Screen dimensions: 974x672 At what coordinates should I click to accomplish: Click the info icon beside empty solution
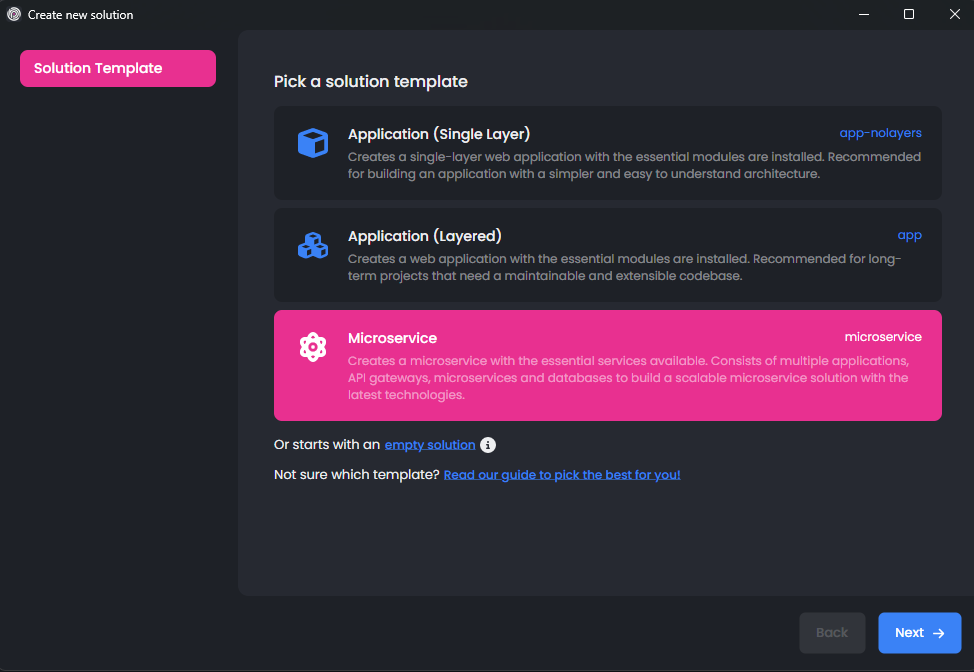pos(488,445)
